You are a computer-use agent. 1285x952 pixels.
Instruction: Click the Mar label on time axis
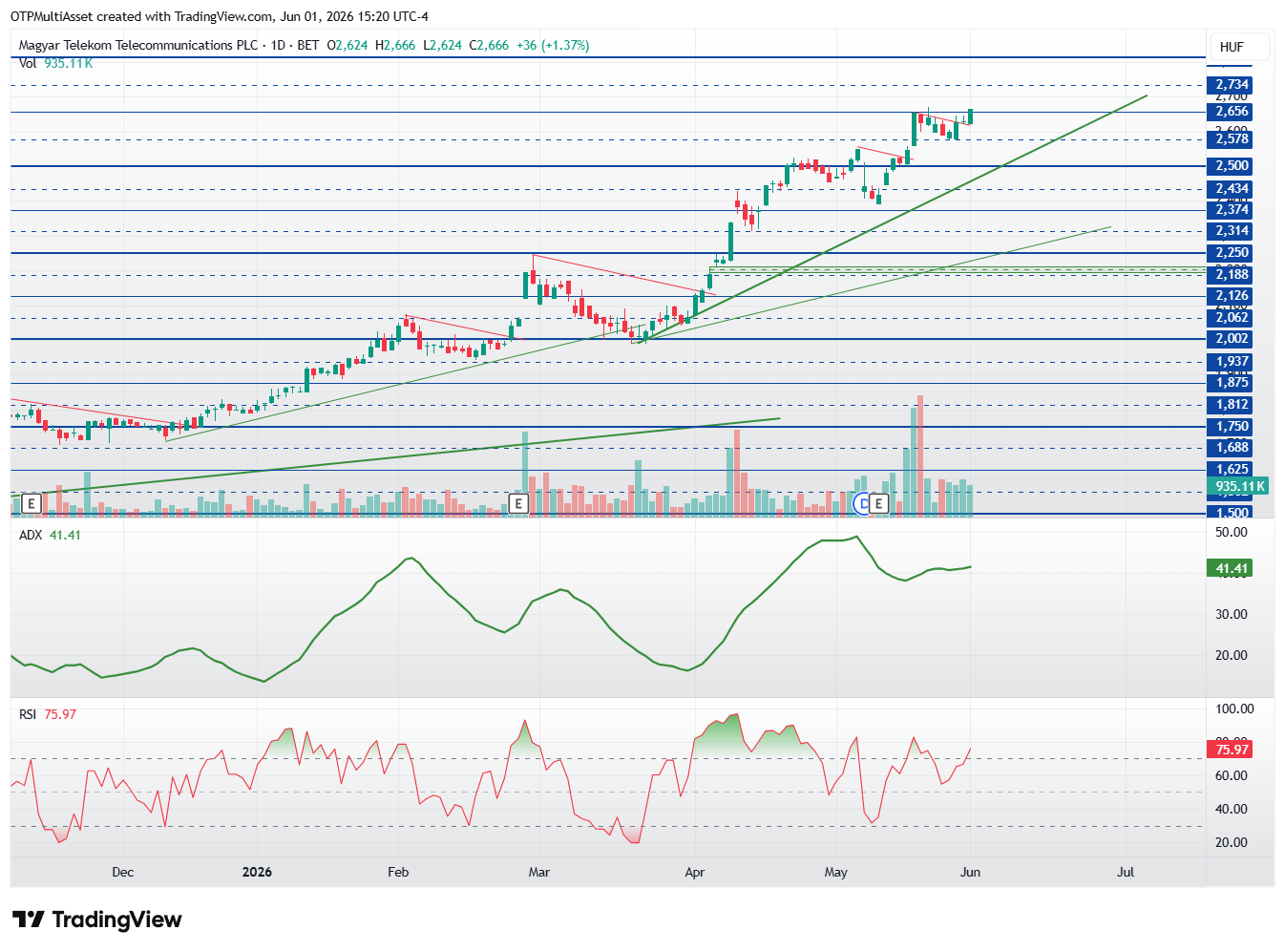pos(538,872)
